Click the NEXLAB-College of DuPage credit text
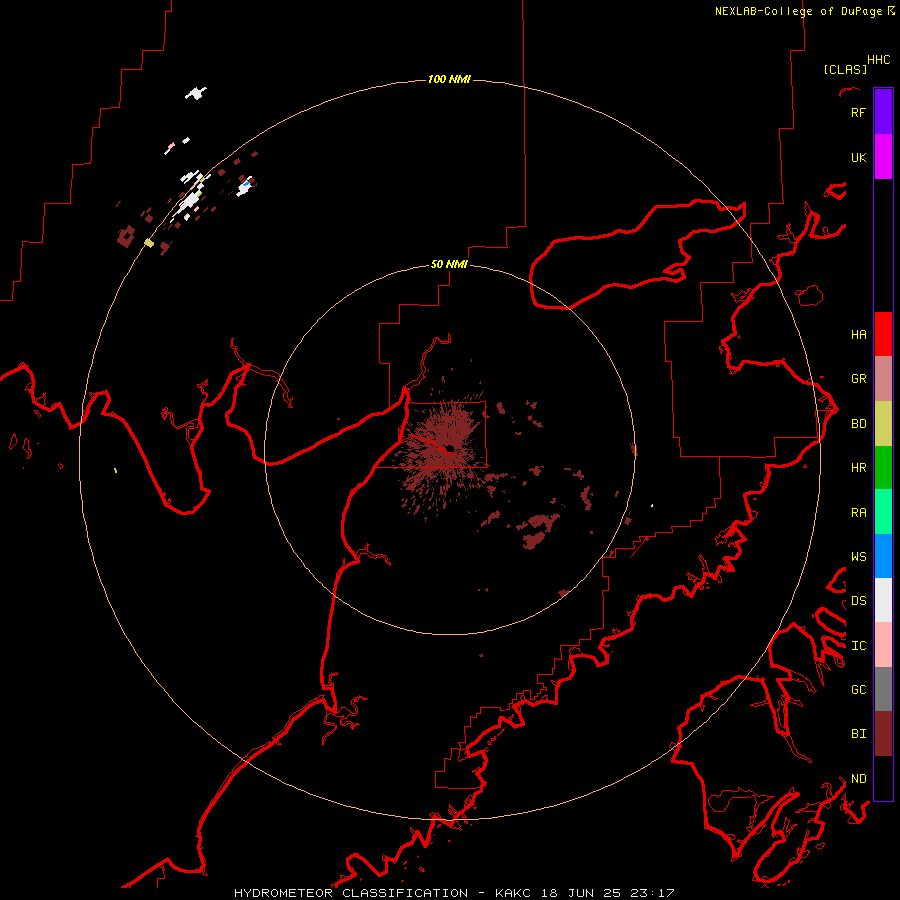The width and height of the screenshot is (900, 900). point(804,11)
